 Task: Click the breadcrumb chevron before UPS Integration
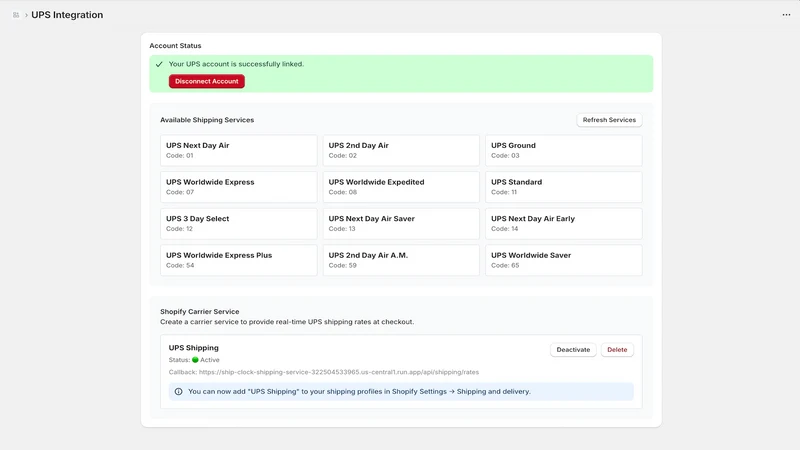26,15
